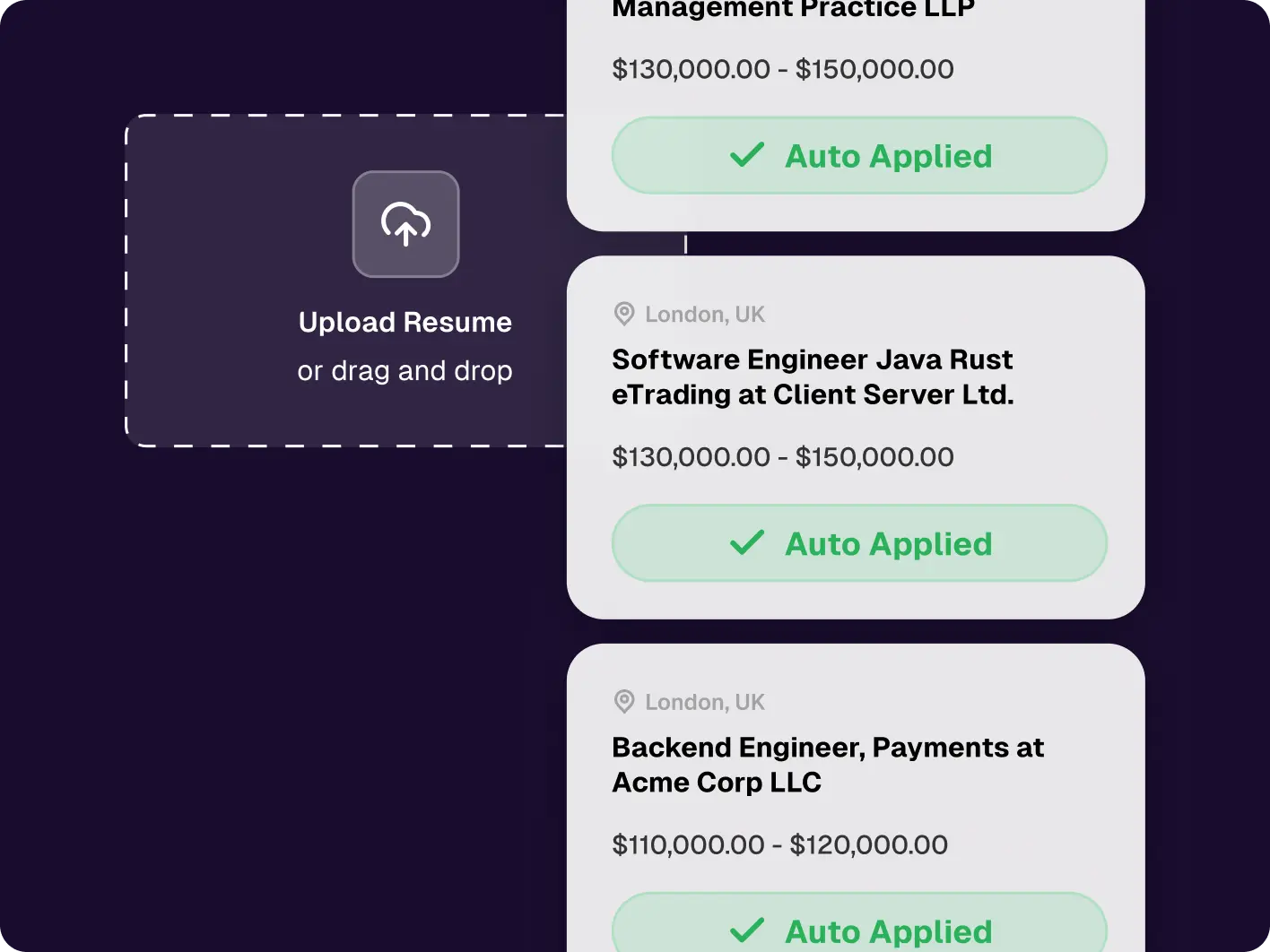
Task: Click checkmark icon on Management Practice Auto Applied
Action: click(747, 155)
